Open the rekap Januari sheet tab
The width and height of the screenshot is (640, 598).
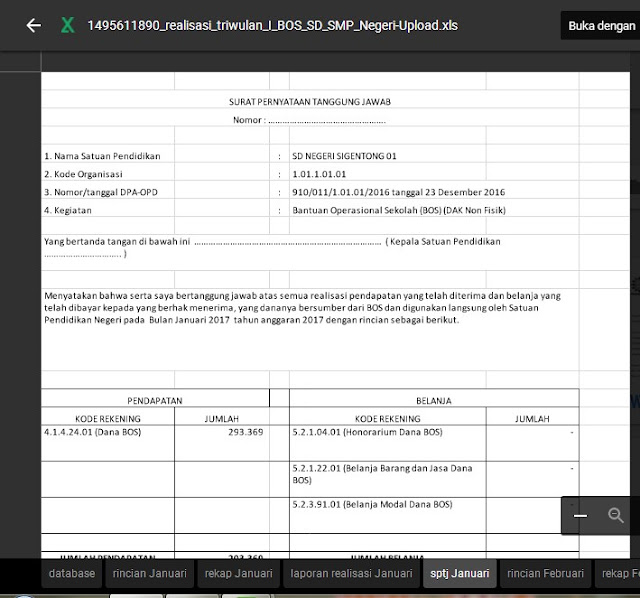tap(238, 574)
